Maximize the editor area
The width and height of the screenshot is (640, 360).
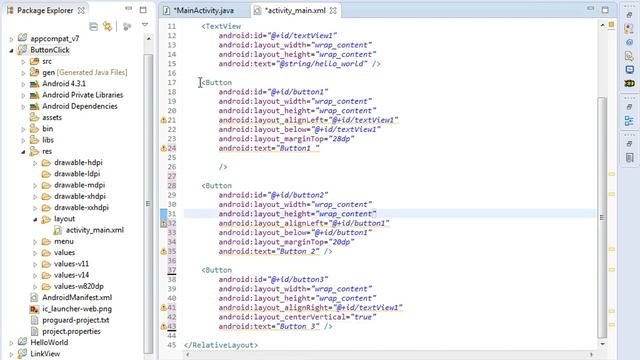tap(605, 9)
